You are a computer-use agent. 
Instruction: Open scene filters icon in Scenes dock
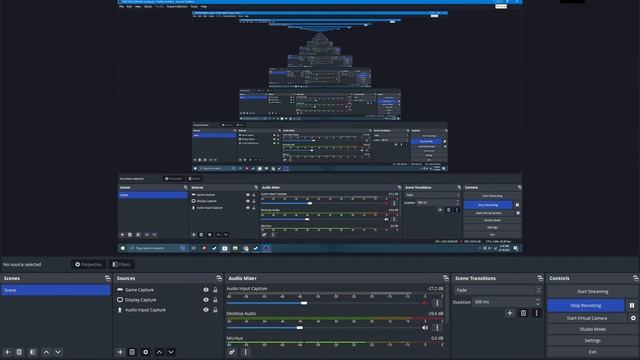point(32,352)
